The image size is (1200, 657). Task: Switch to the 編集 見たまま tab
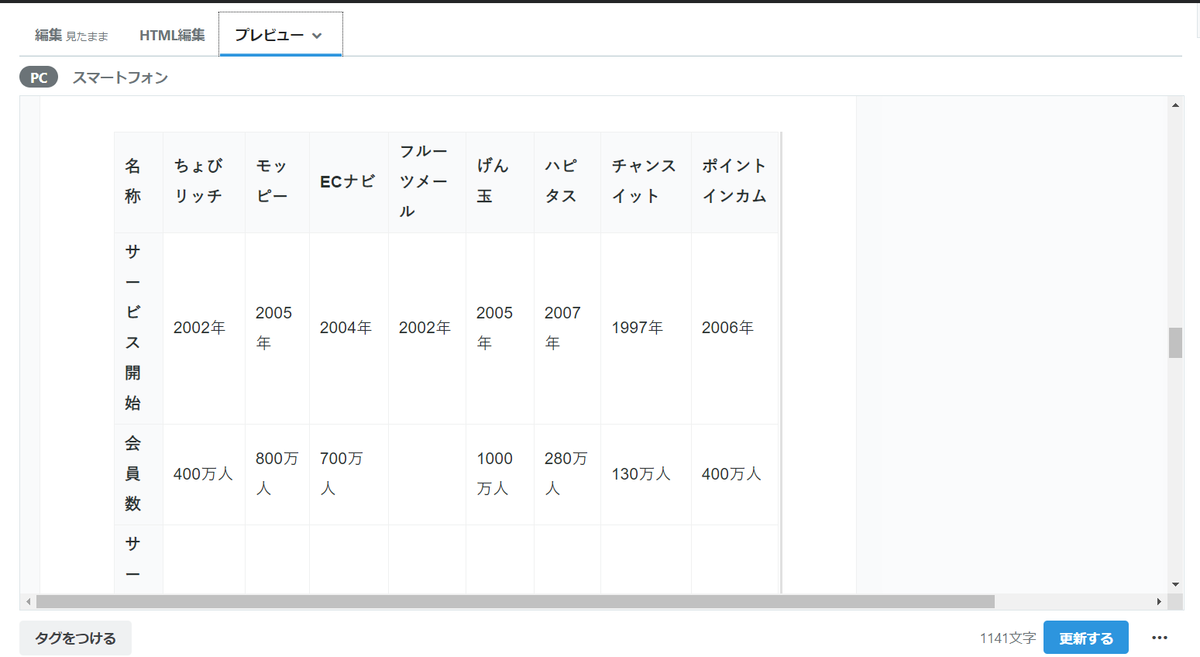click(x=71, y=35)
